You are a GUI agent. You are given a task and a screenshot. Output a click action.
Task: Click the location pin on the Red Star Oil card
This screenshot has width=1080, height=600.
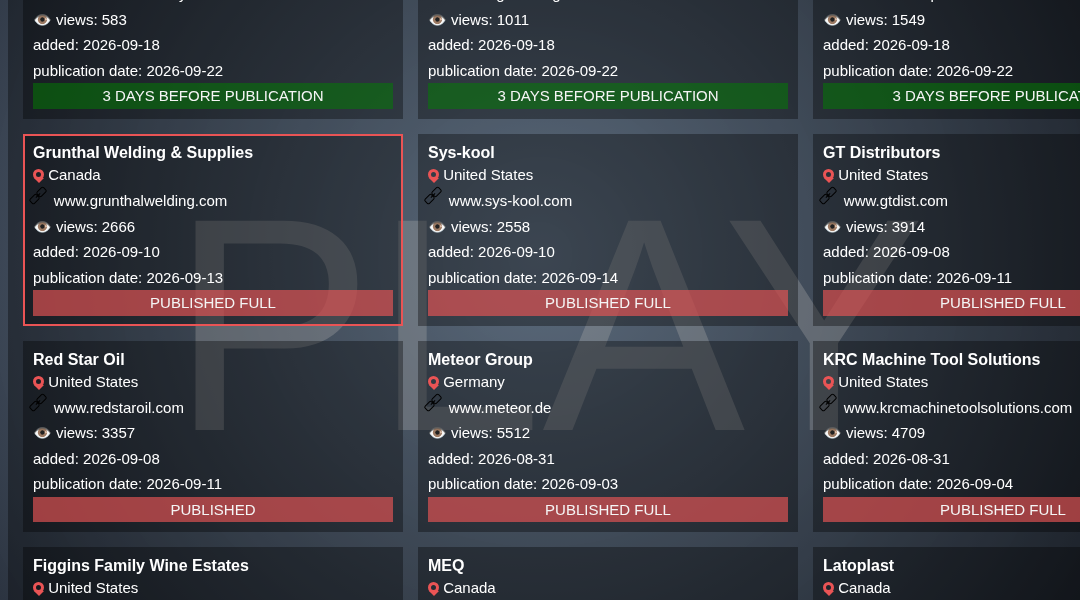coord(39,382)
